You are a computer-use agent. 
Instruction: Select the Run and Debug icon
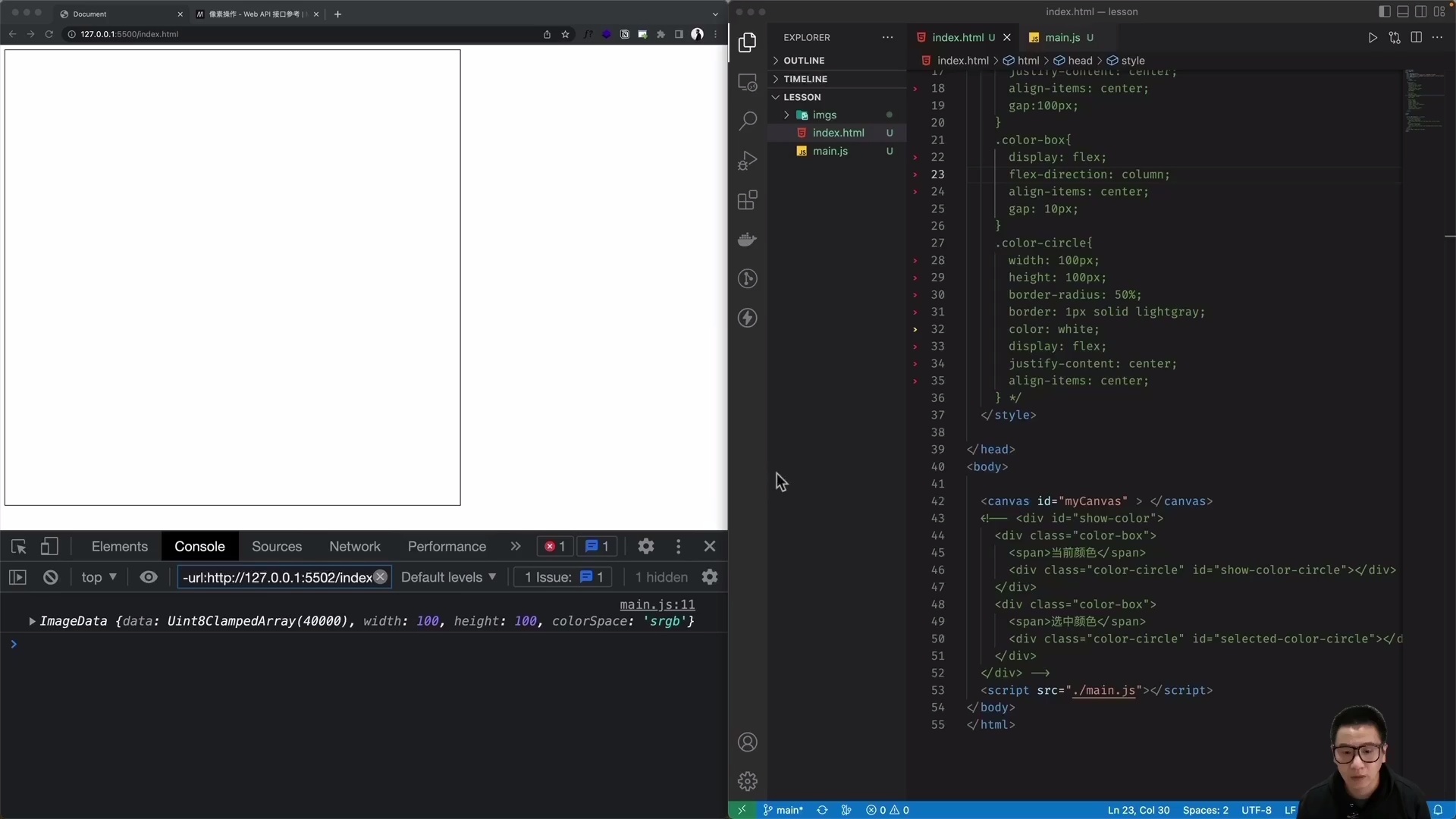point(748,160)
